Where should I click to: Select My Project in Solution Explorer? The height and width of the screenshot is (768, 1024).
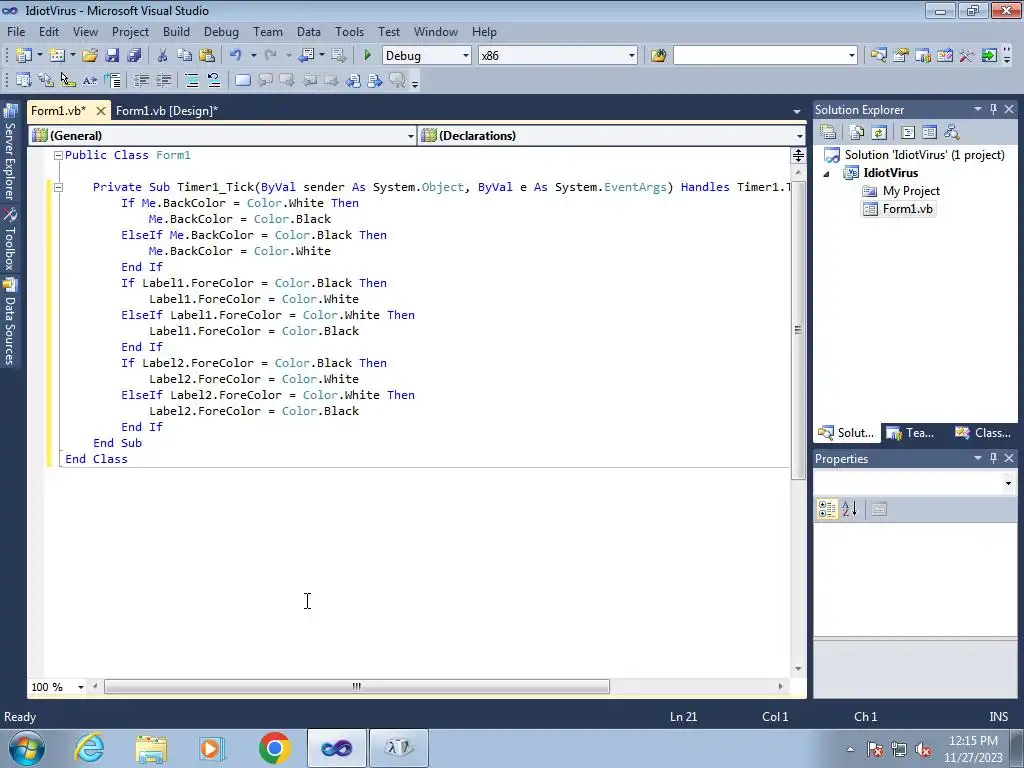coord(911,191)
